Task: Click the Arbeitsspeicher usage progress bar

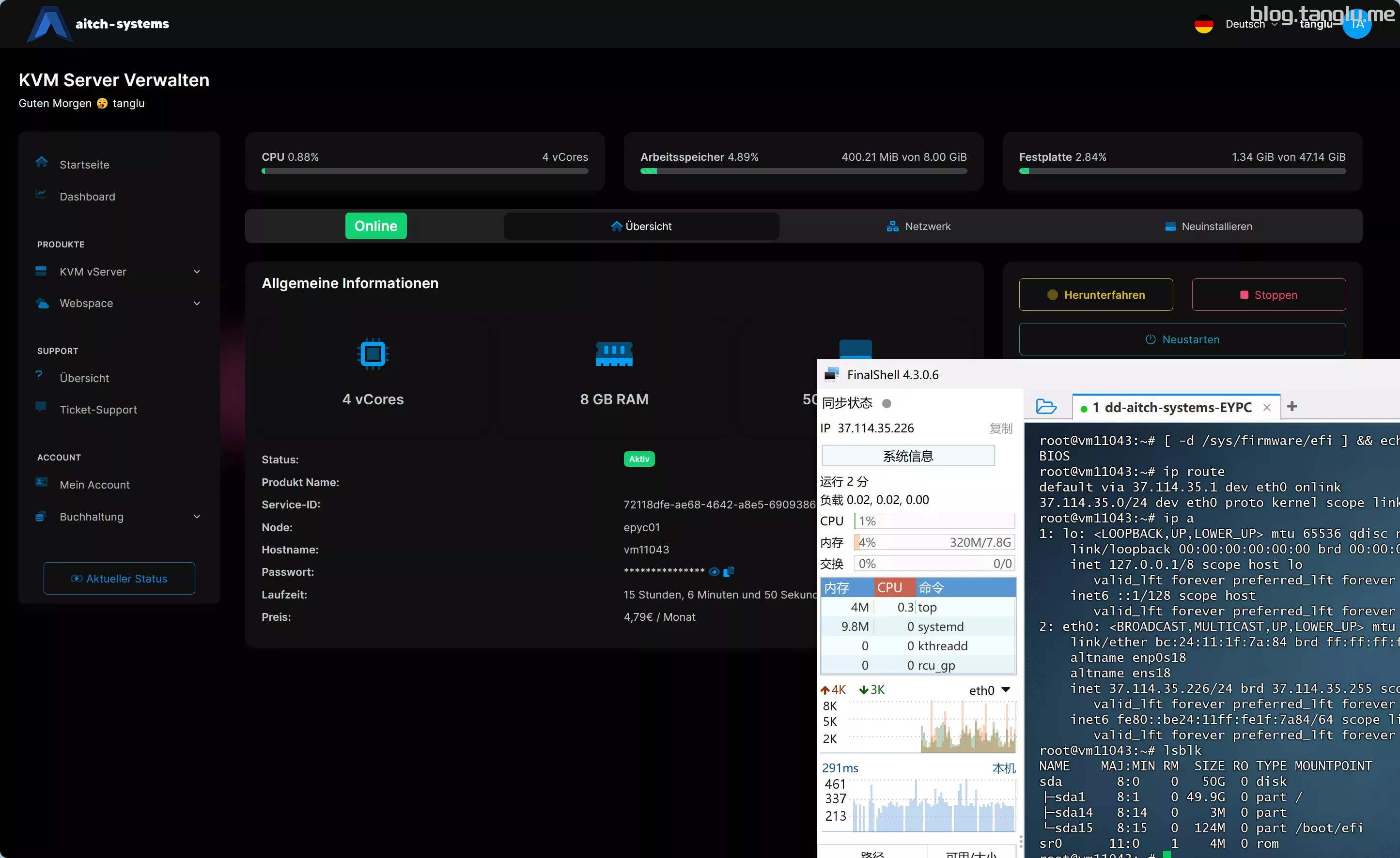Action: (803, 171)
